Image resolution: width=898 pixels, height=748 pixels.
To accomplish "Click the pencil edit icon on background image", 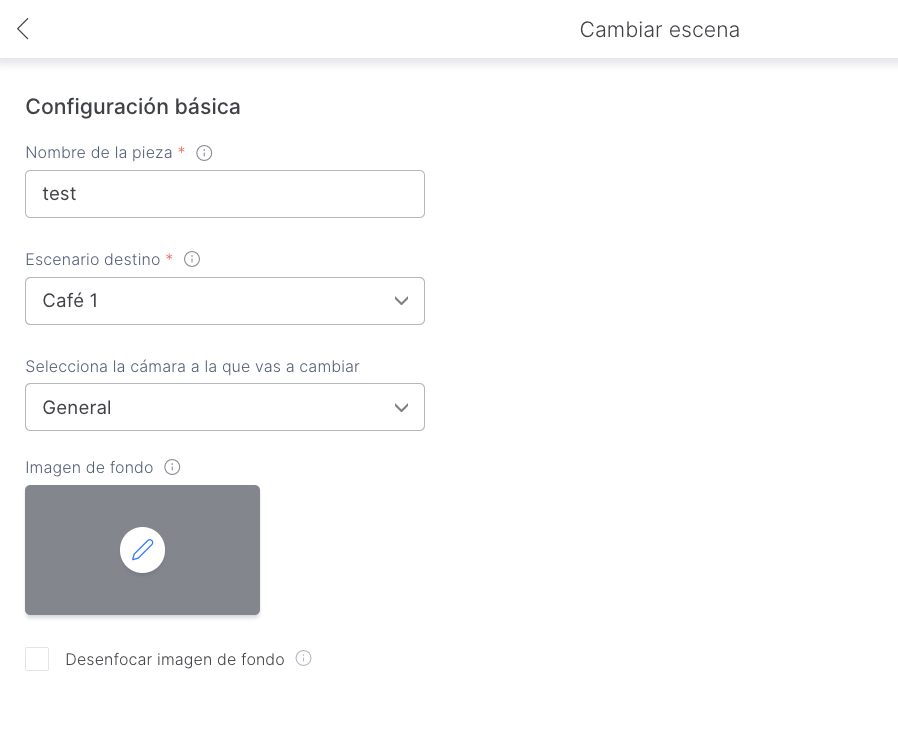I will click(x=142, y=550).
